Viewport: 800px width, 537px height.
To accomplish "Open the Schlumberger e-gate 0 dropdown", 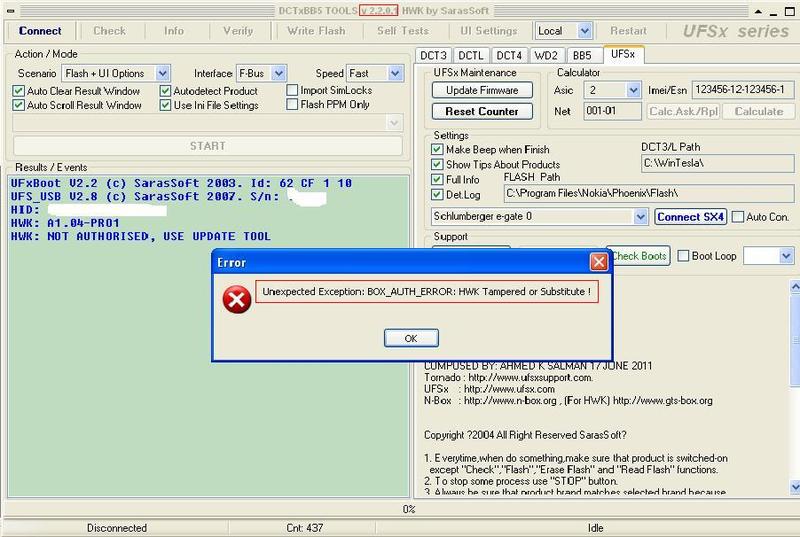I will tap(641, 217).
